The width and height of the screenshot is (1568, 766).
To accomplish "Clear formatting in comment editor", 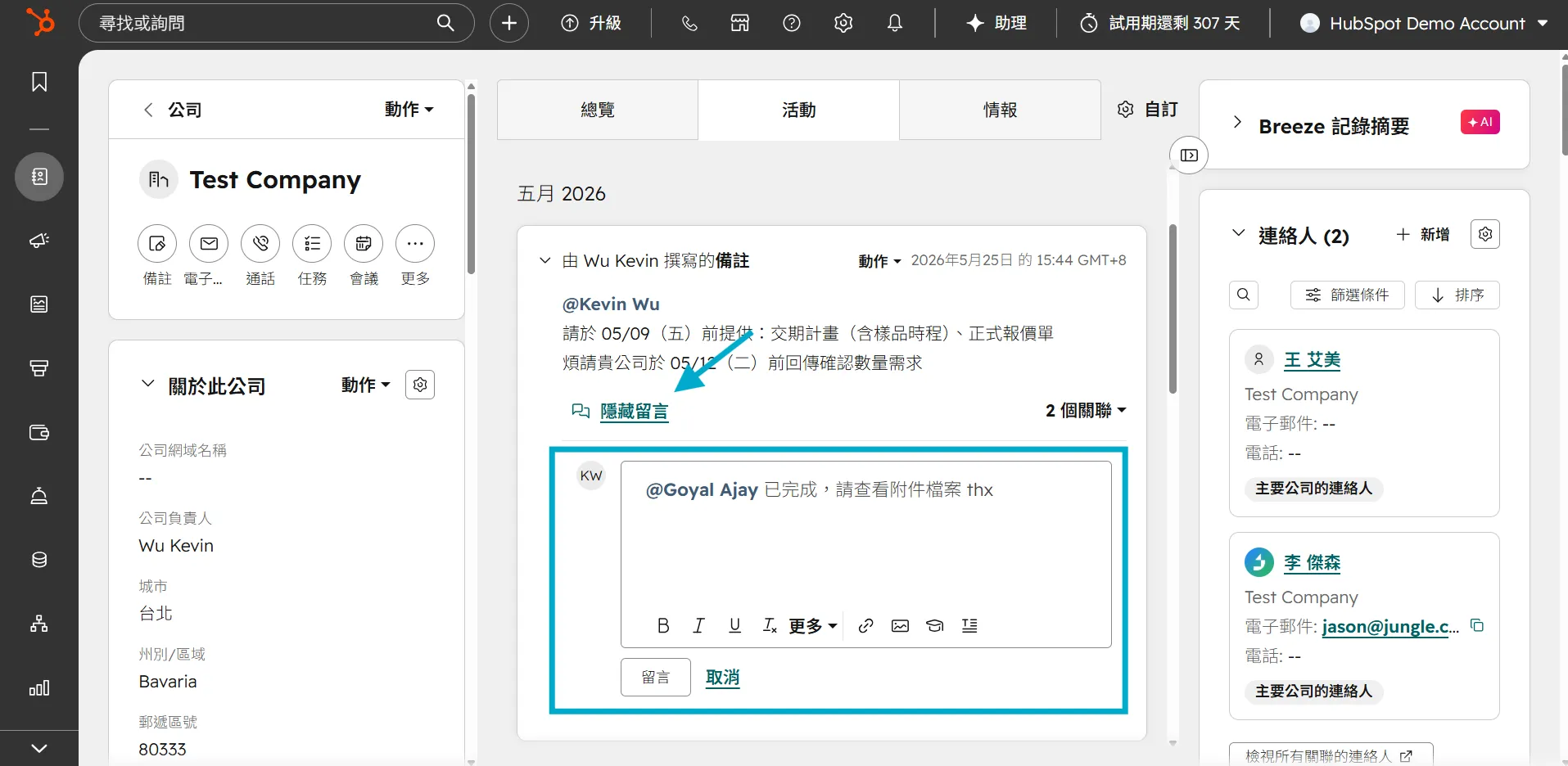I will tap(770, 625).
